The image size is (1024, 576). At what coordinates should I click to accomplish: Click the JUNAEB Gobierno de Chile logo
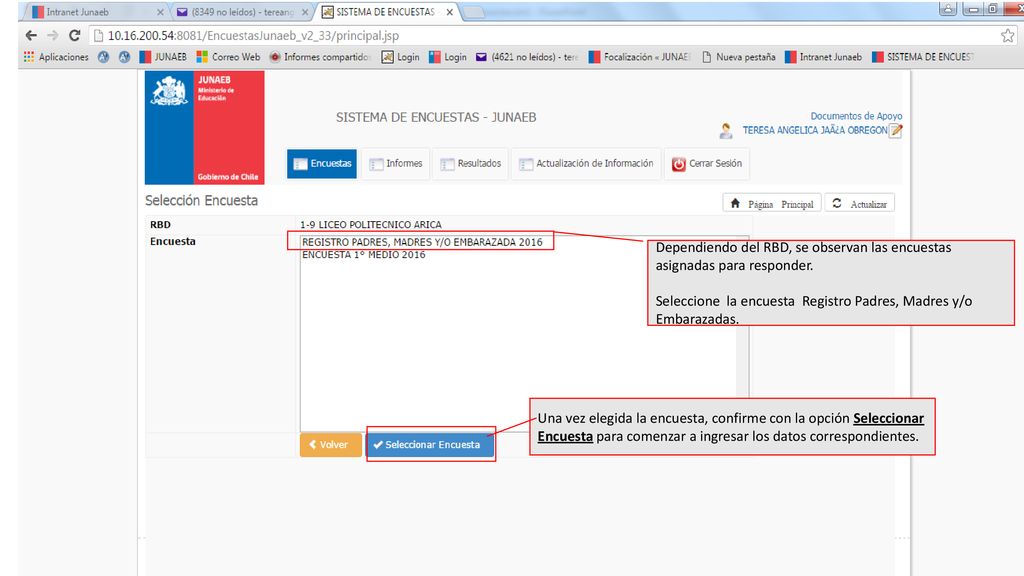click(x=204, y=127)
